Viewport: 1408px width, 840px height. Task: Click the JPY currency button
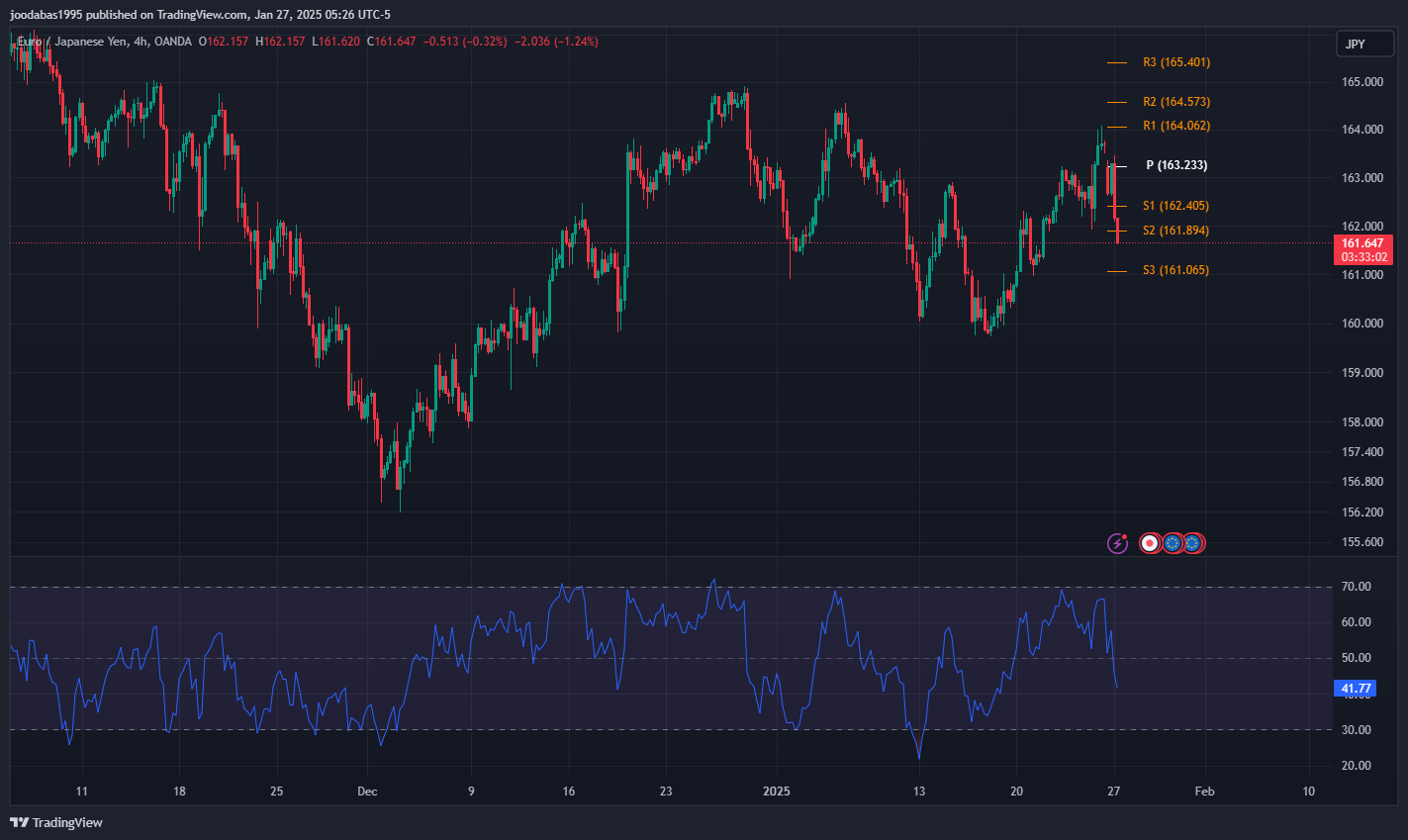[1364, 44]
